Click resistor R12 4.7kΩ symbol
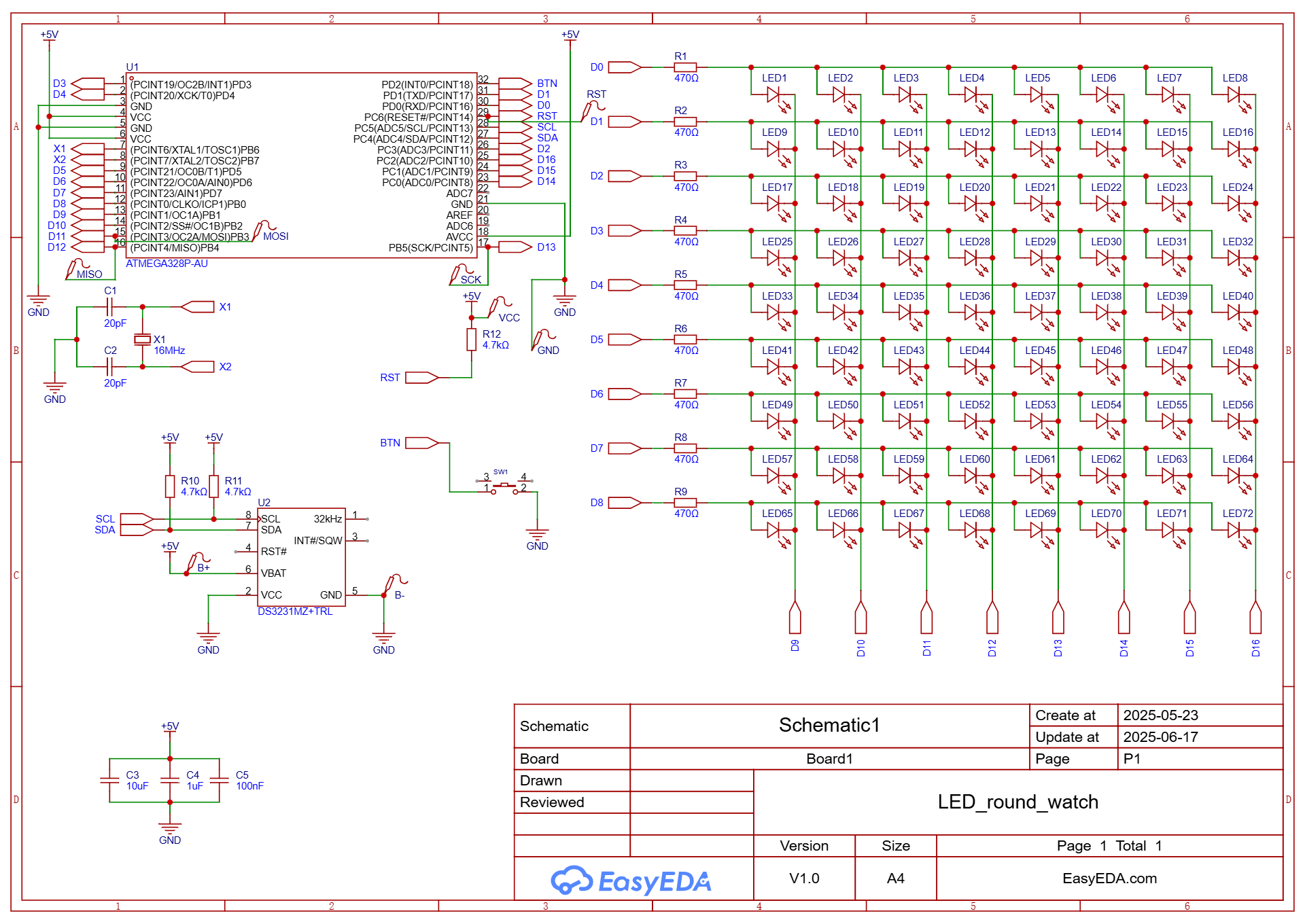Screen dimensions: 1305x924 [x=471, y=340]
